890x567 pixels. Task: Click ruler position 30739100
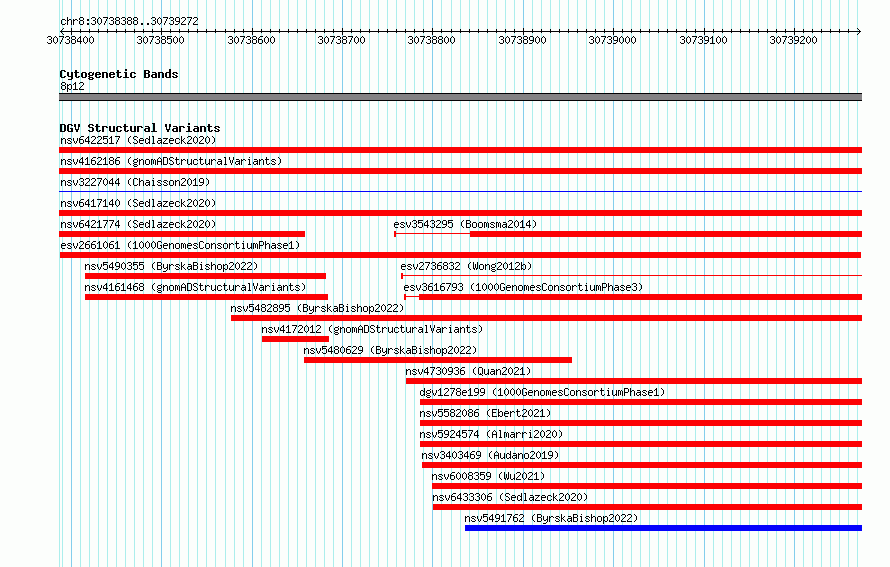coord(703,40)
